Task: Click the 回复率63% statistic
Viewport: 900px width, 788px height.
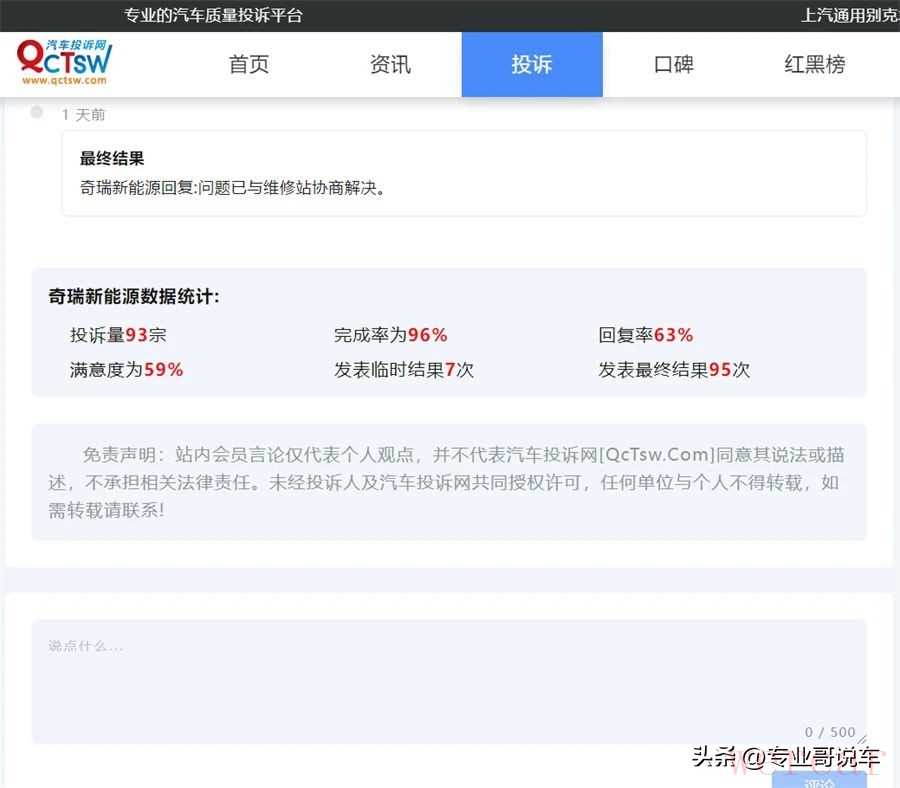Action: [645, 335]
